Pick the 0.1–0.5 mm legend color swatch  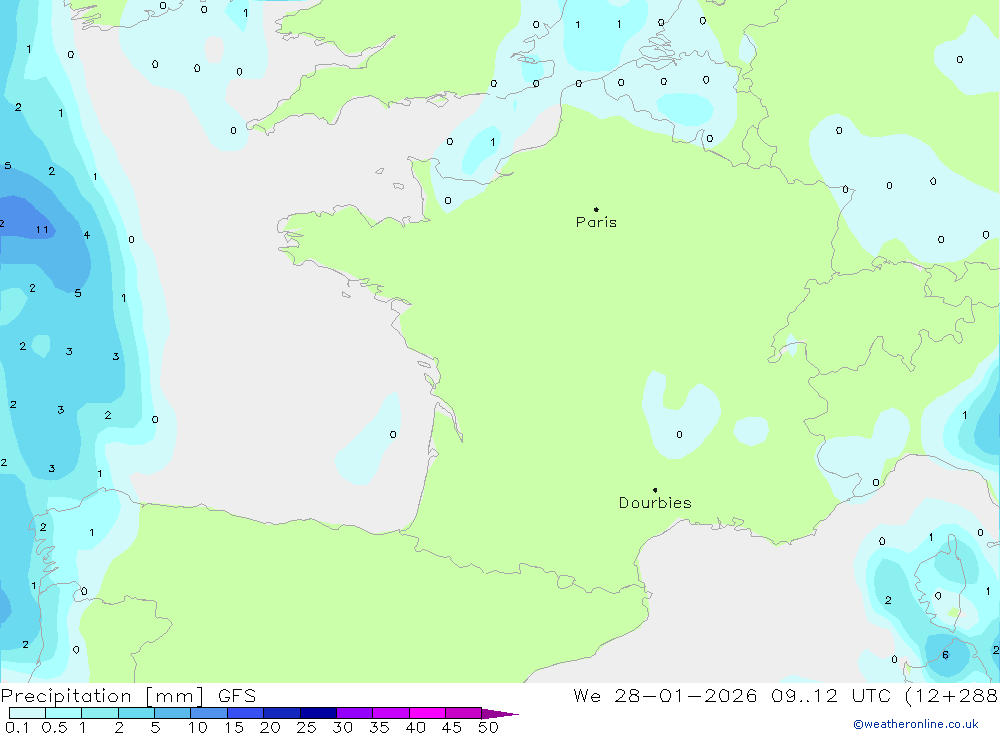click(x=27, y=713)
